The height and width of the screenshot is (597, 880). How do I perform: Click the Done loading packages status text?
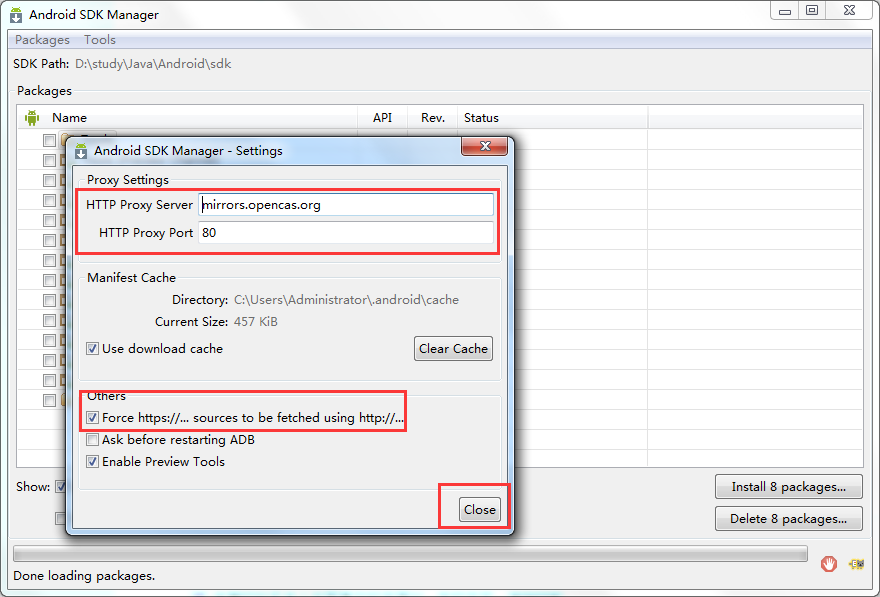point(84,576)
